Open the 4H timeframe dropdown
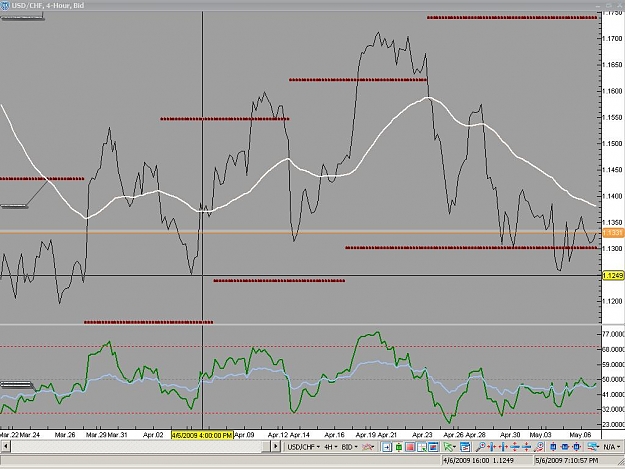The image size is (625, 469). pyautogui.click(x=330, y=447)
